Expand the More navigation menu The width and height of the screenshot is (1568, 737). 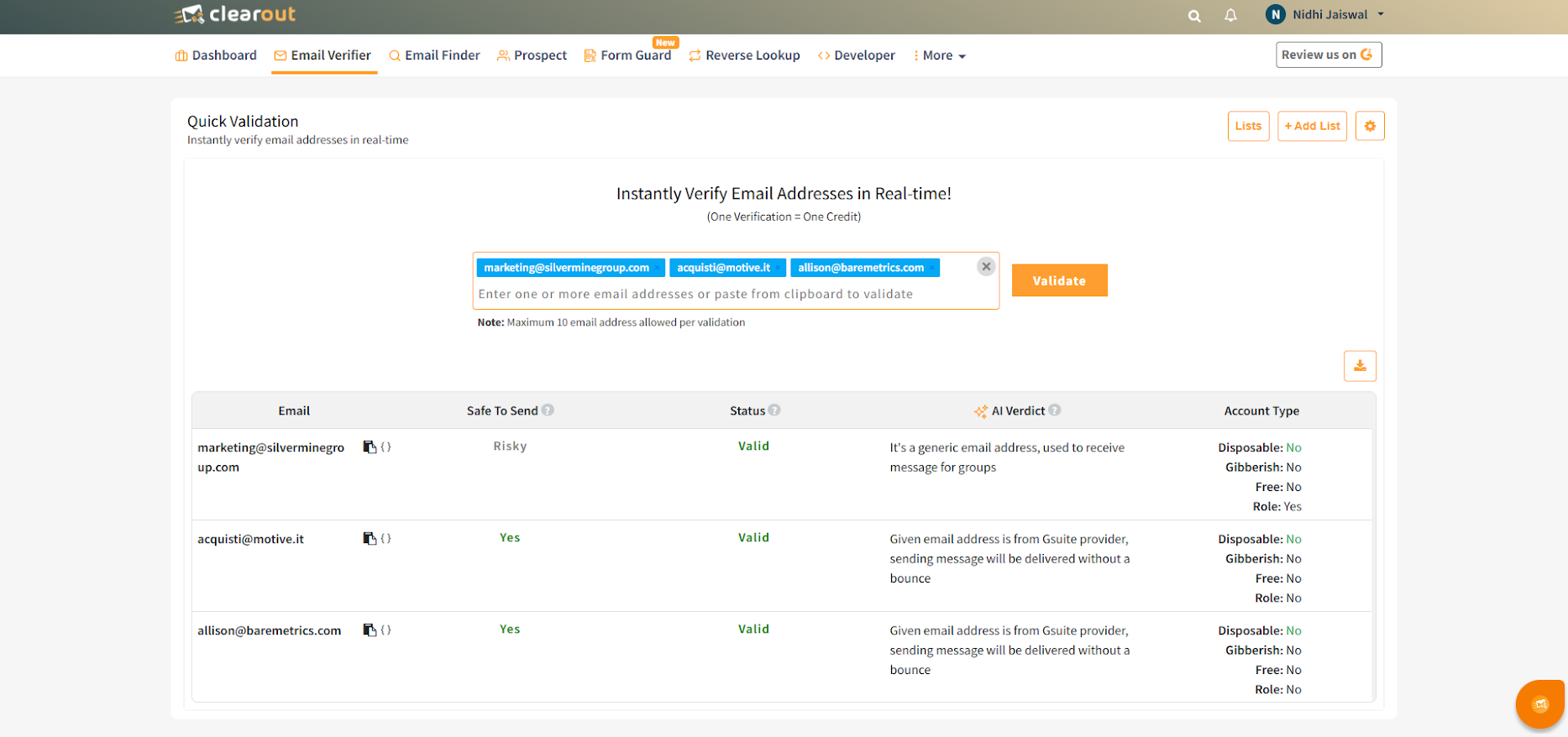(x=940, y=55)
